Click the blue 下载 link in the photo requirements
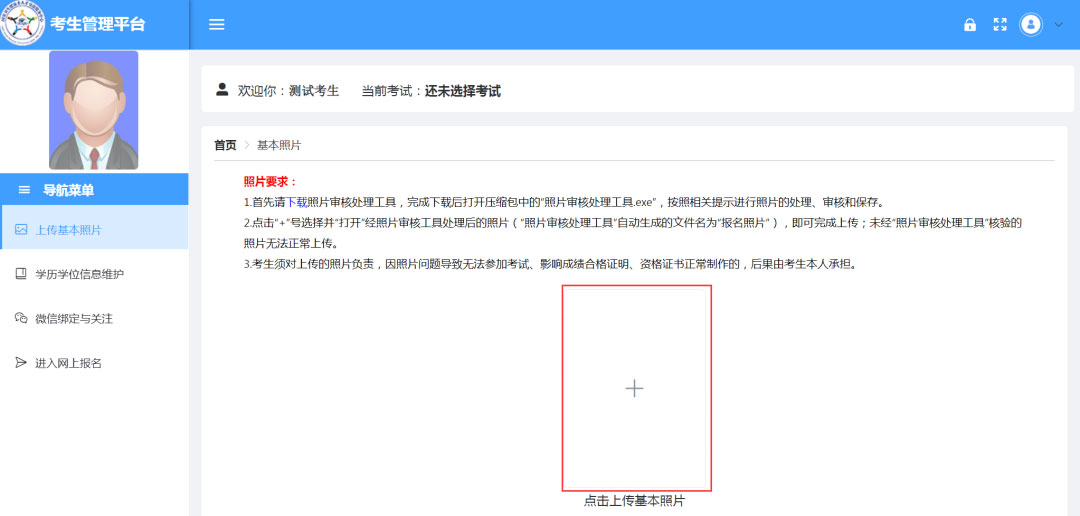The image size is (1080, 516). (297, 202)
